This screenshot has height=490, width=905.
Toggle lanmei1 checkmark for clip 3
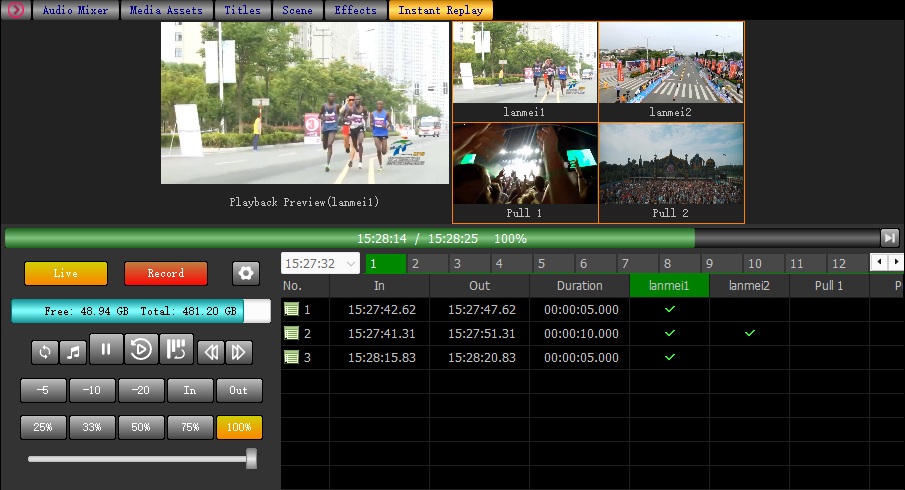tap(669, 357)
